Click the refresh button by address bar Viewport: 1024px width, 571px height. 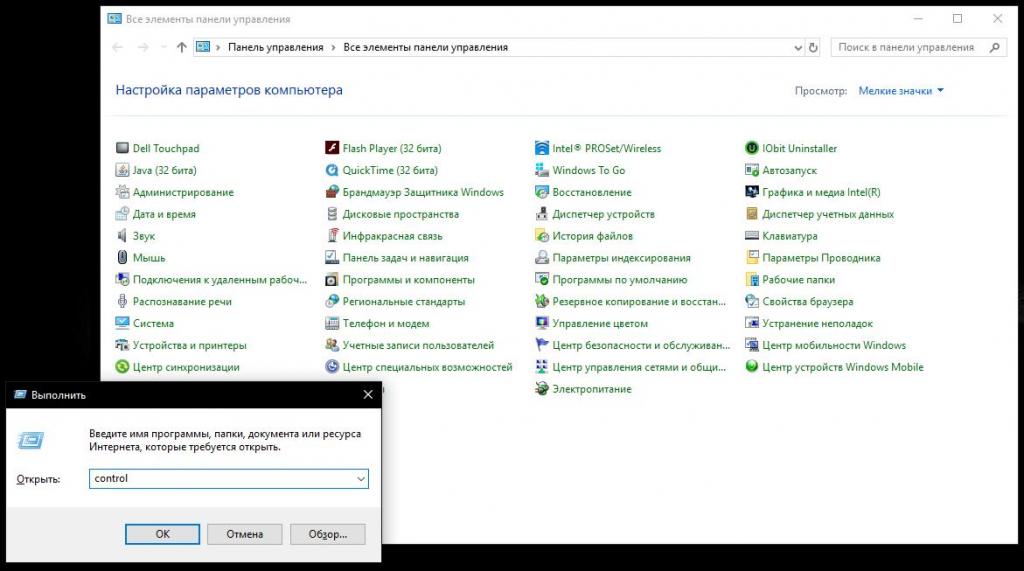click(x=813, y=48)
